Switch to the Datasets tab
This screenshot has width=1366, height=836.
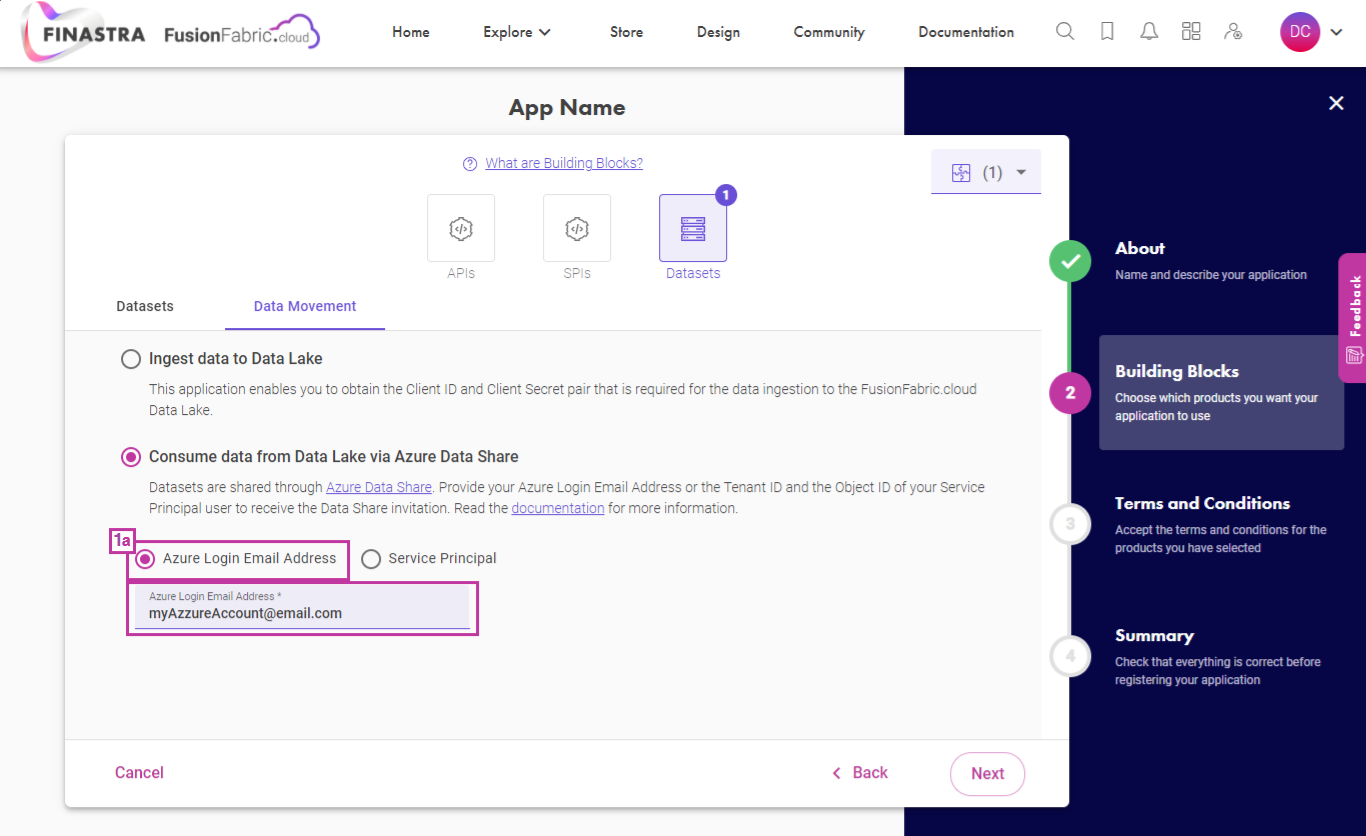pos(145,306)
